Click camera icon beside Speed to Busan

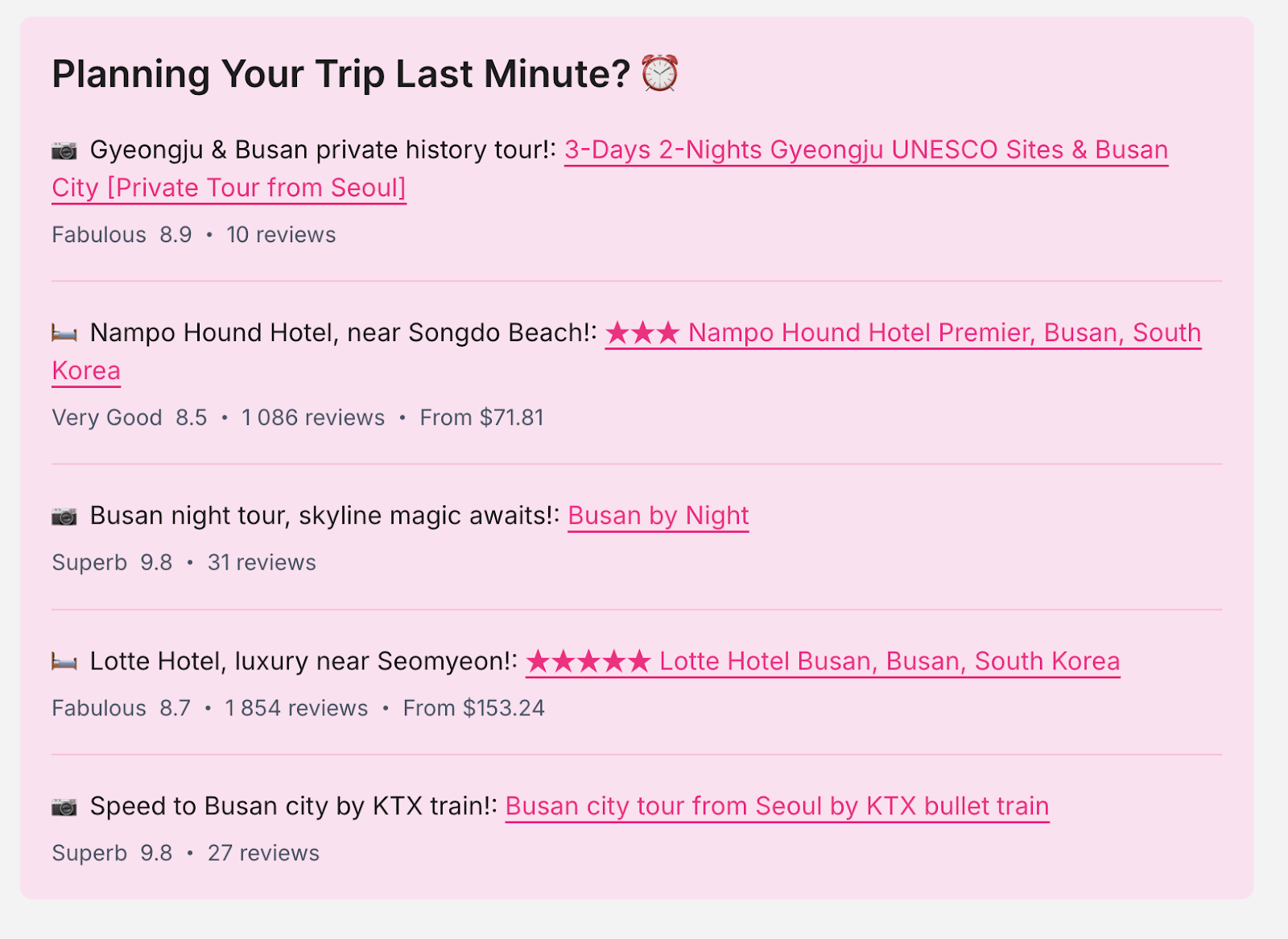64,807
